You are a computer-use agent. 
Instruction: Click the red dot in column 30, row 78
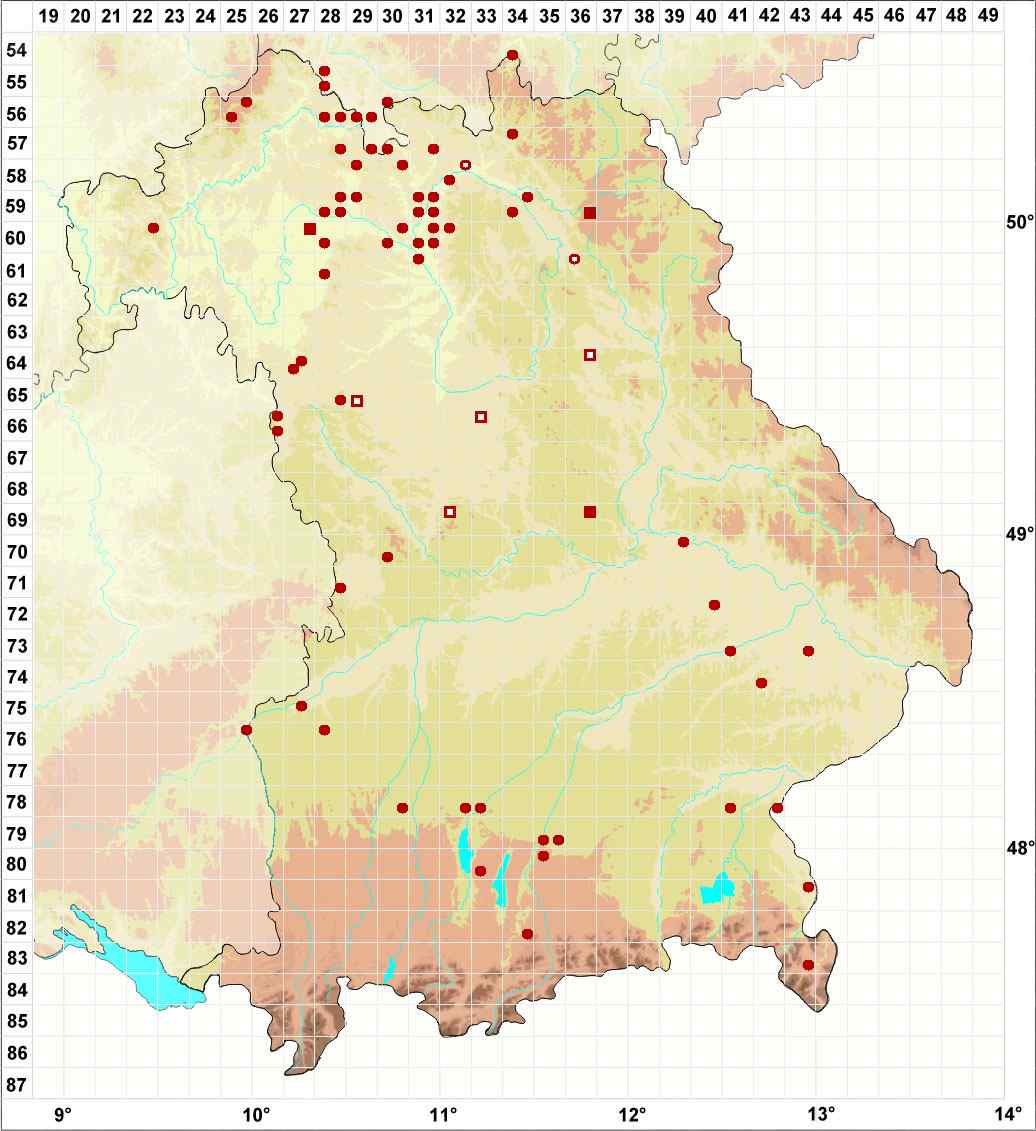403,808
